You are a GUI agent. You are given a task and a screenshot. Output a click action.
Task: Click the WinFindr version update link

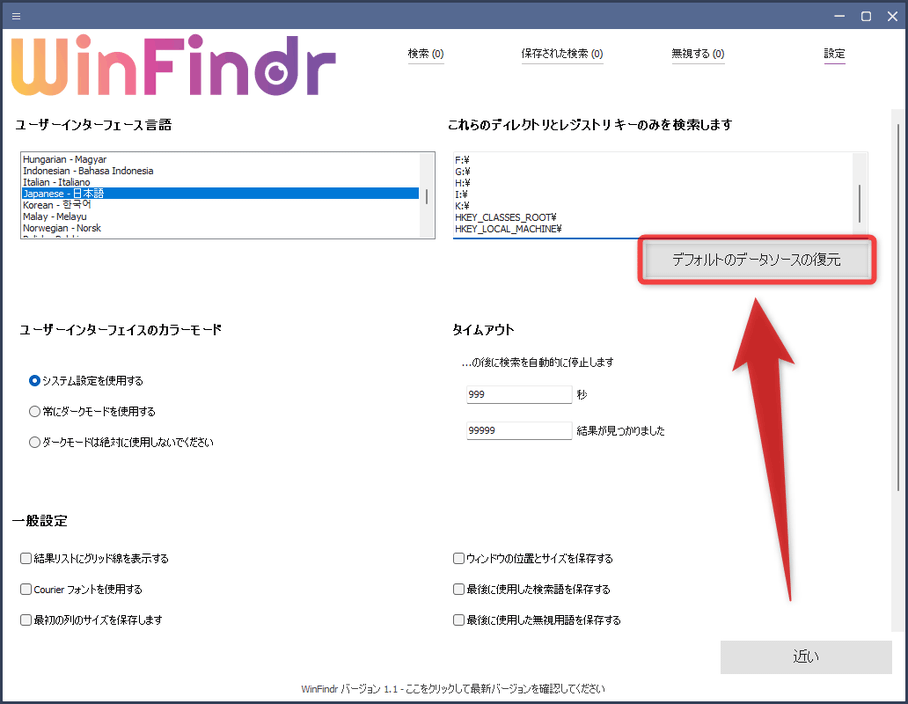pos(453,689)
